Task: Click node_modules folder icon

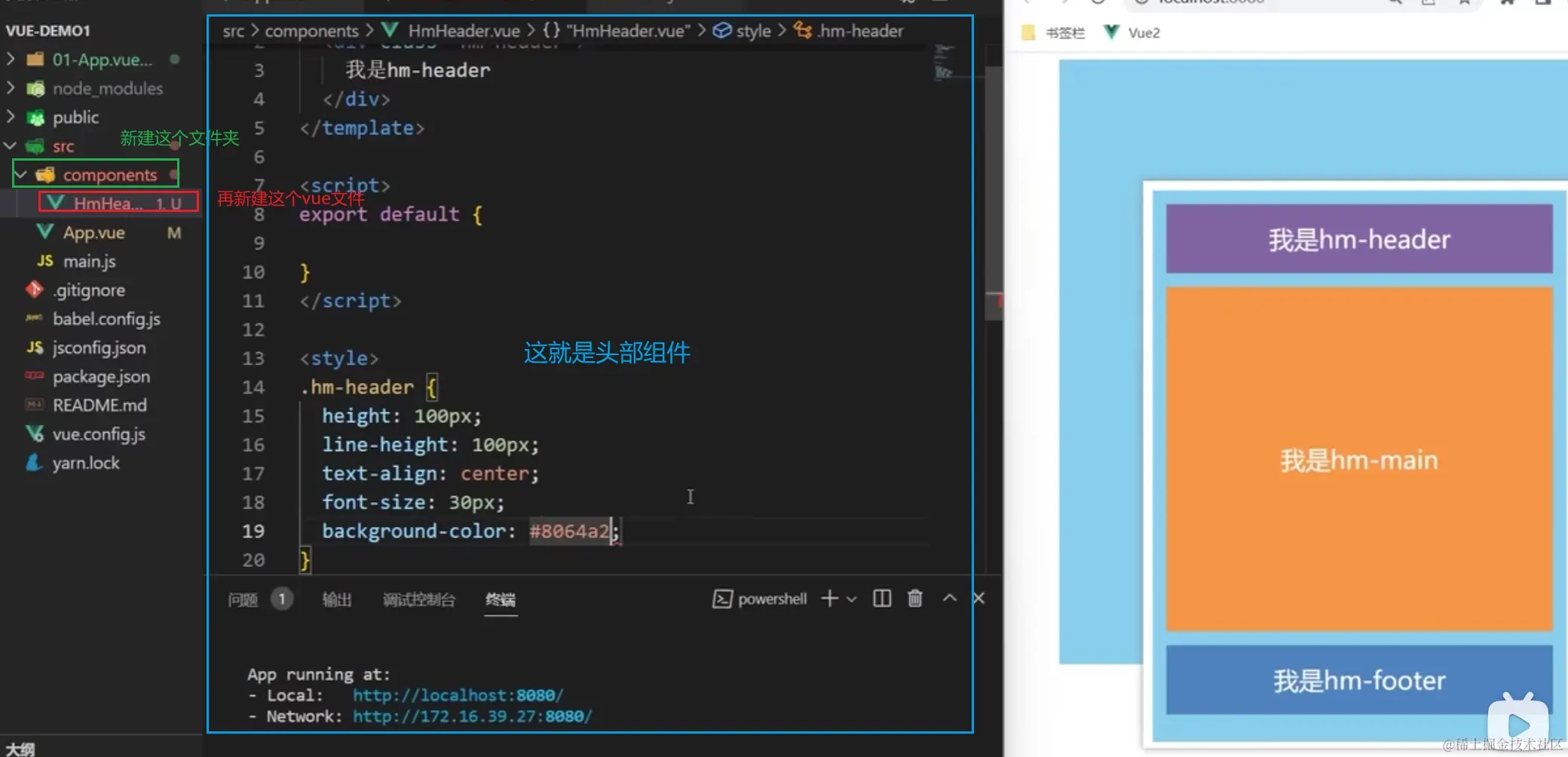Action: 35,88
